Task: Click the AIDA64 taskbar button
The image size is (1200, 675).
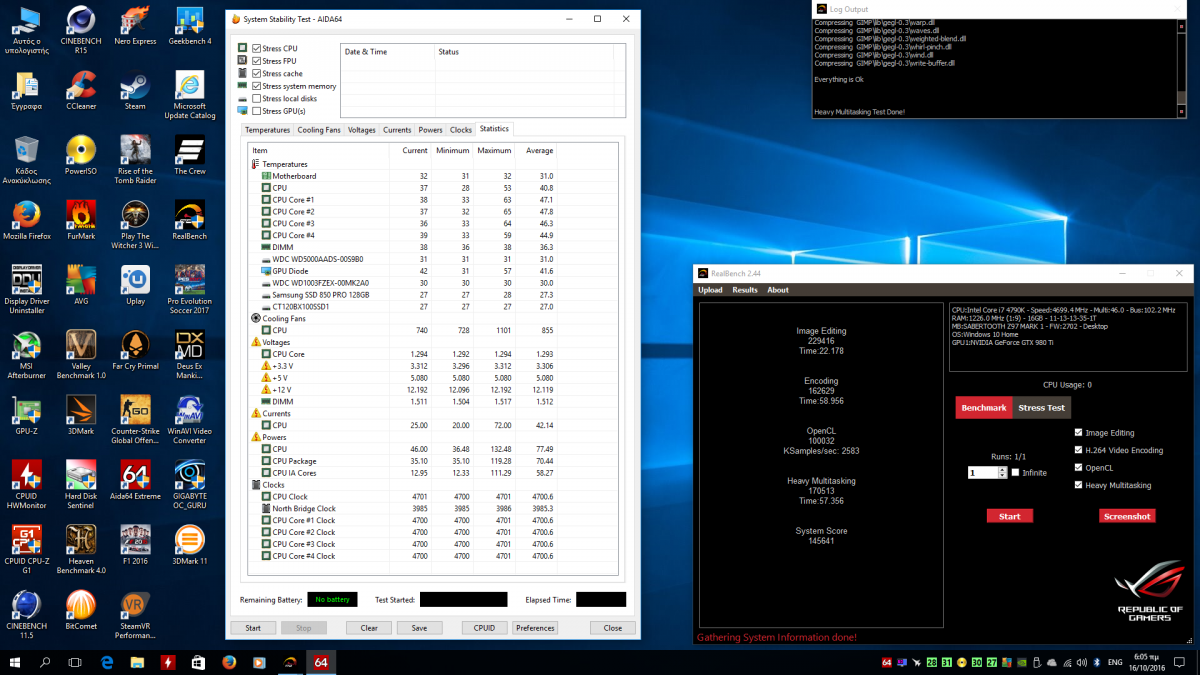Action: (321, 662)
